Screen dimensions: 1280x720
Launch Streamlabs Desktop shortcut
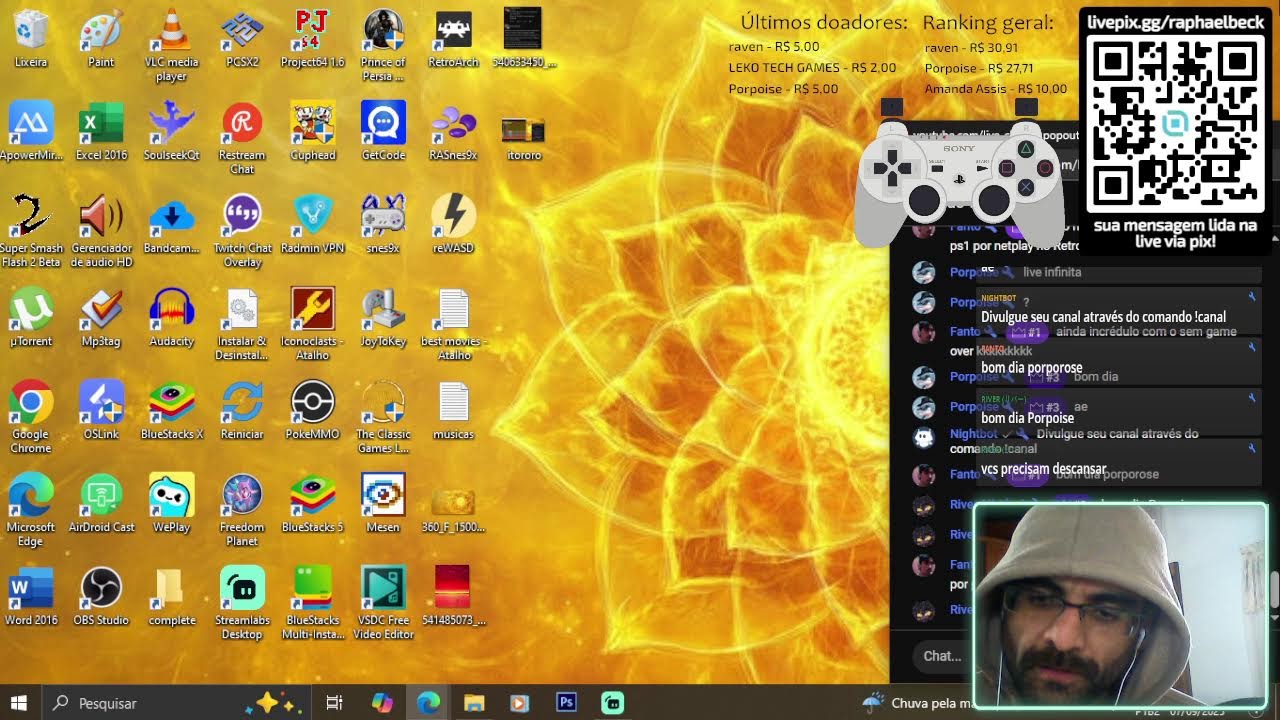pos(242,604)
